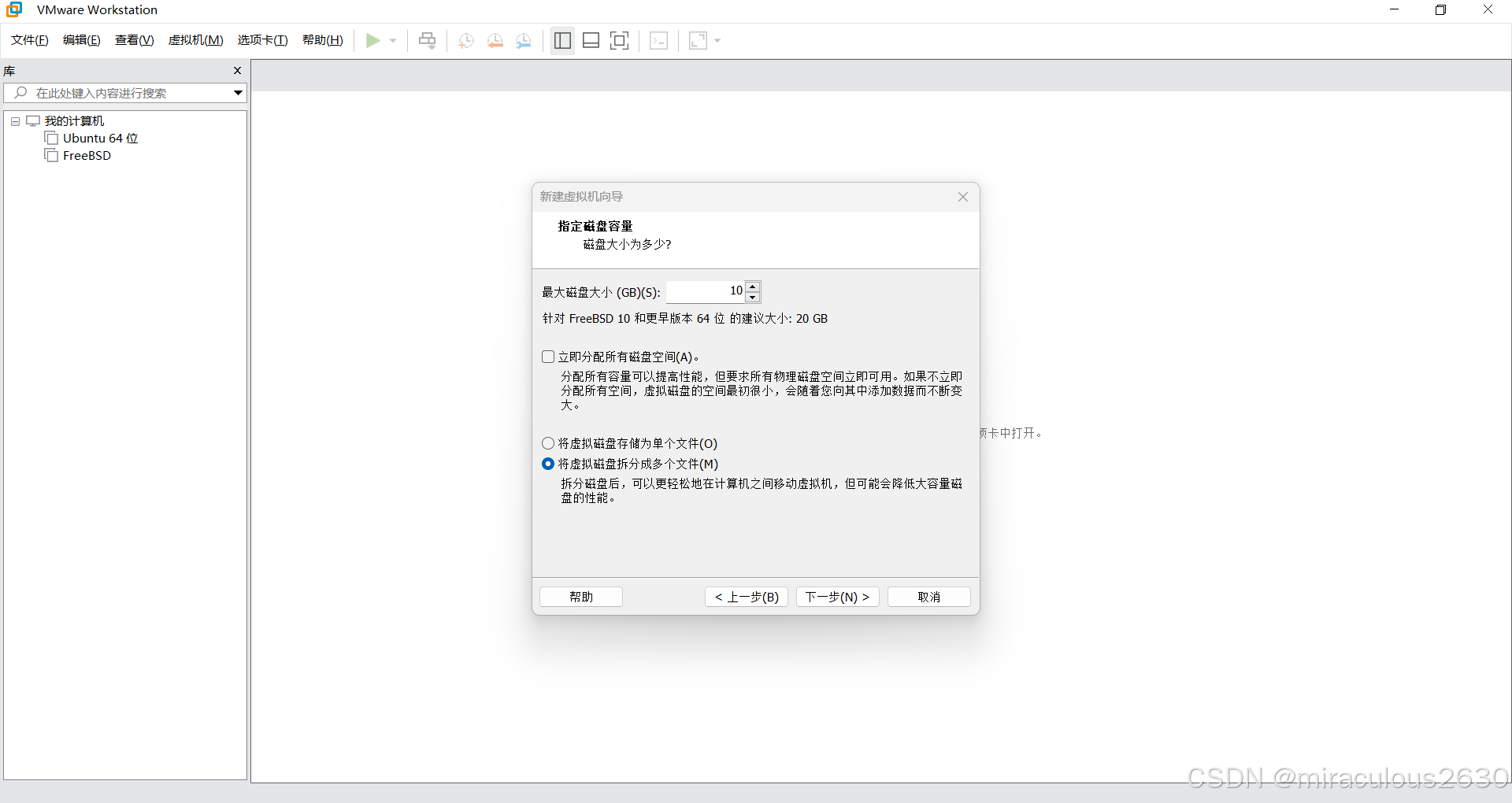The image size is (1512, 803).
Task: Open the 编辑(E) menu
Action: click(82, 40)
